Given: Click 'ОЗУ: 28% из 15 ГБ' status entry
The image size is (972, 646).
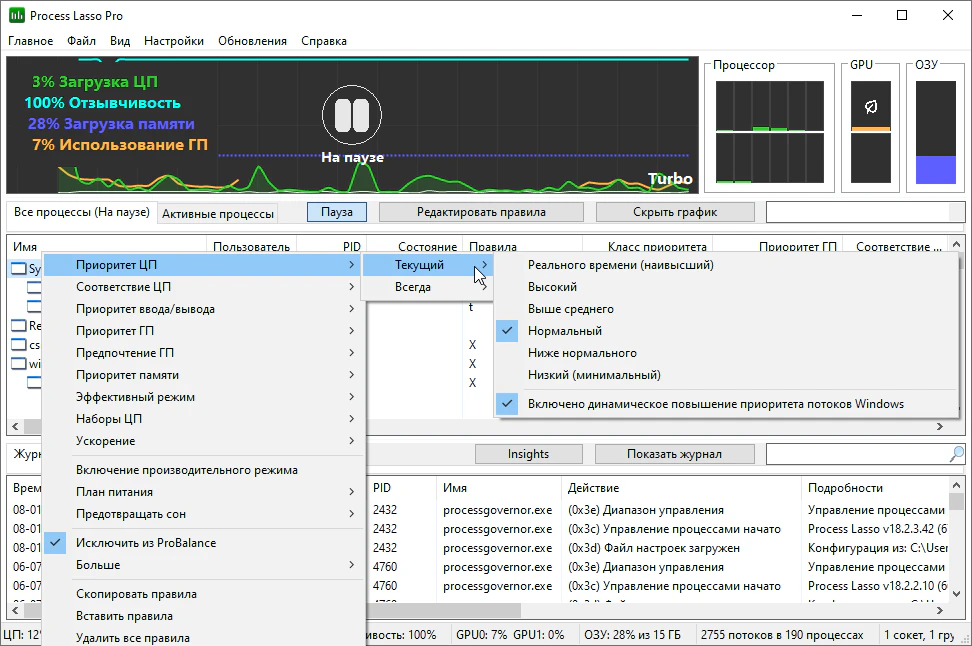Looking at the screenshot, I should 632,635.
